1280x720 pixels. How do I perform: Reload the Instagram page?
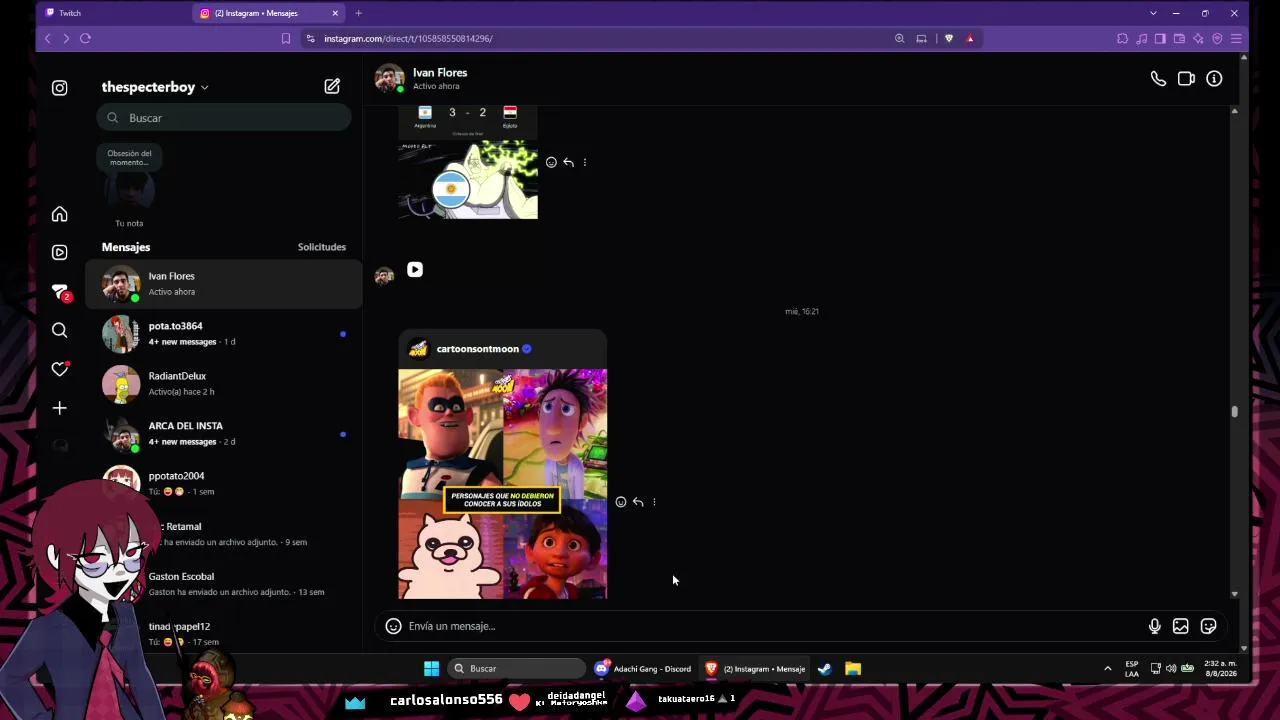coord(85,39)
